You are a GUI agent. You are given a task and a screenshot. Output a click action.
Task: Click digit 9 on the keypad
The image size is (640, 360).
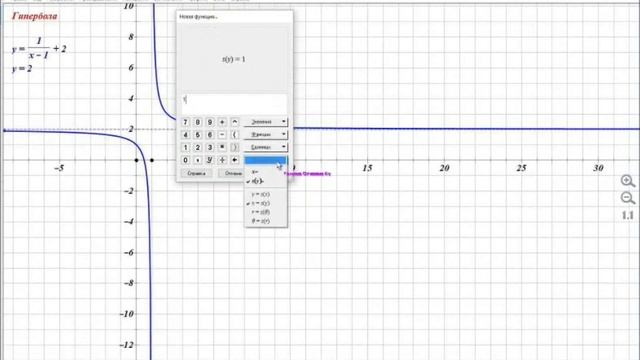210,122
